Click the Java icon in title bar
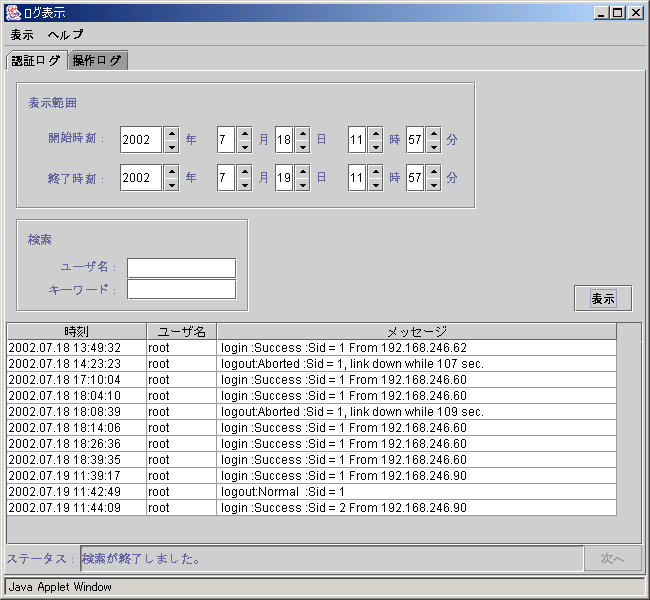 click(x=13, y=12)
